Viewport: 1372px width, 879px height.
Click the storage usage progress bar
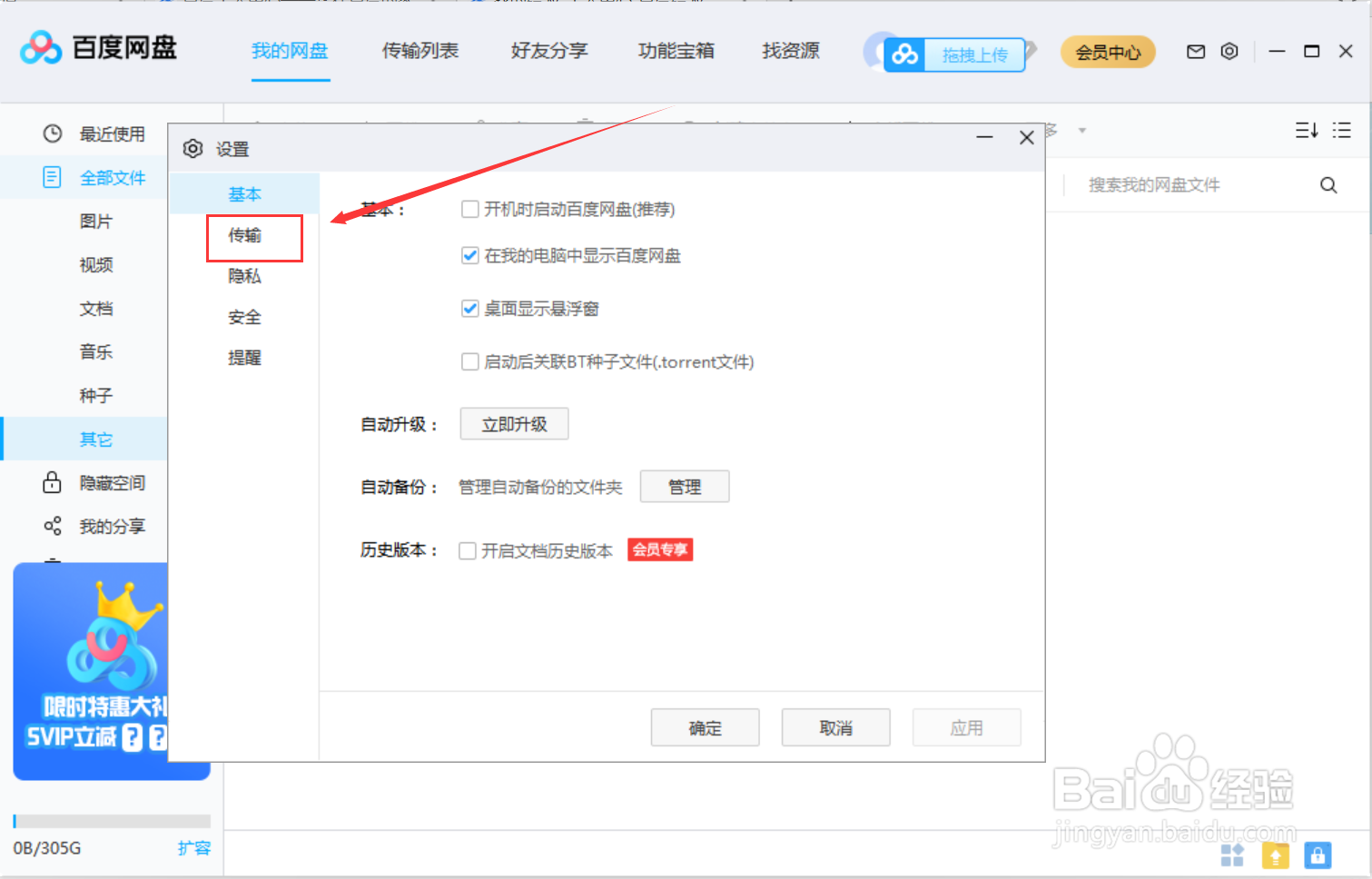(112, 821)
